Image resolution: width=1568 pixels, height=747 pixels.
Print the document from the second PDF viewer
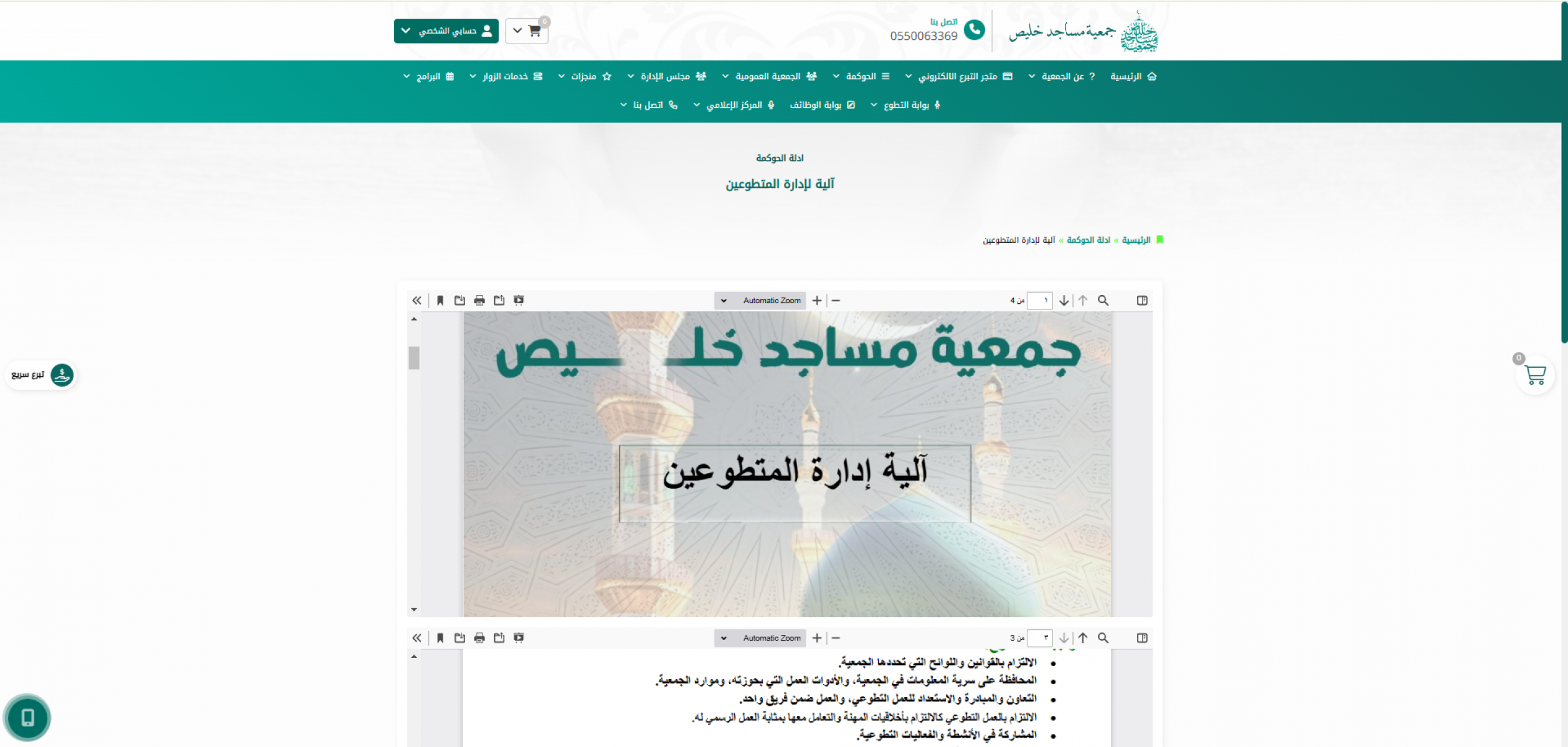(479, 638)
